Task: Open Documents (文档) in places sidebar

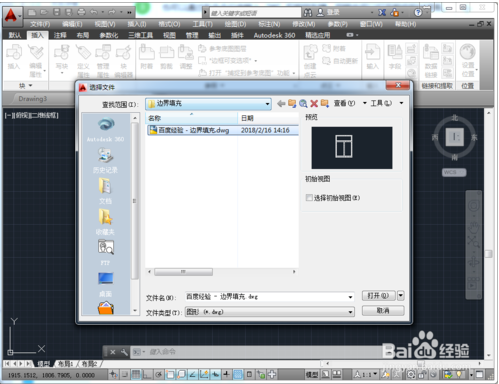Action: [x=106, y=191]
